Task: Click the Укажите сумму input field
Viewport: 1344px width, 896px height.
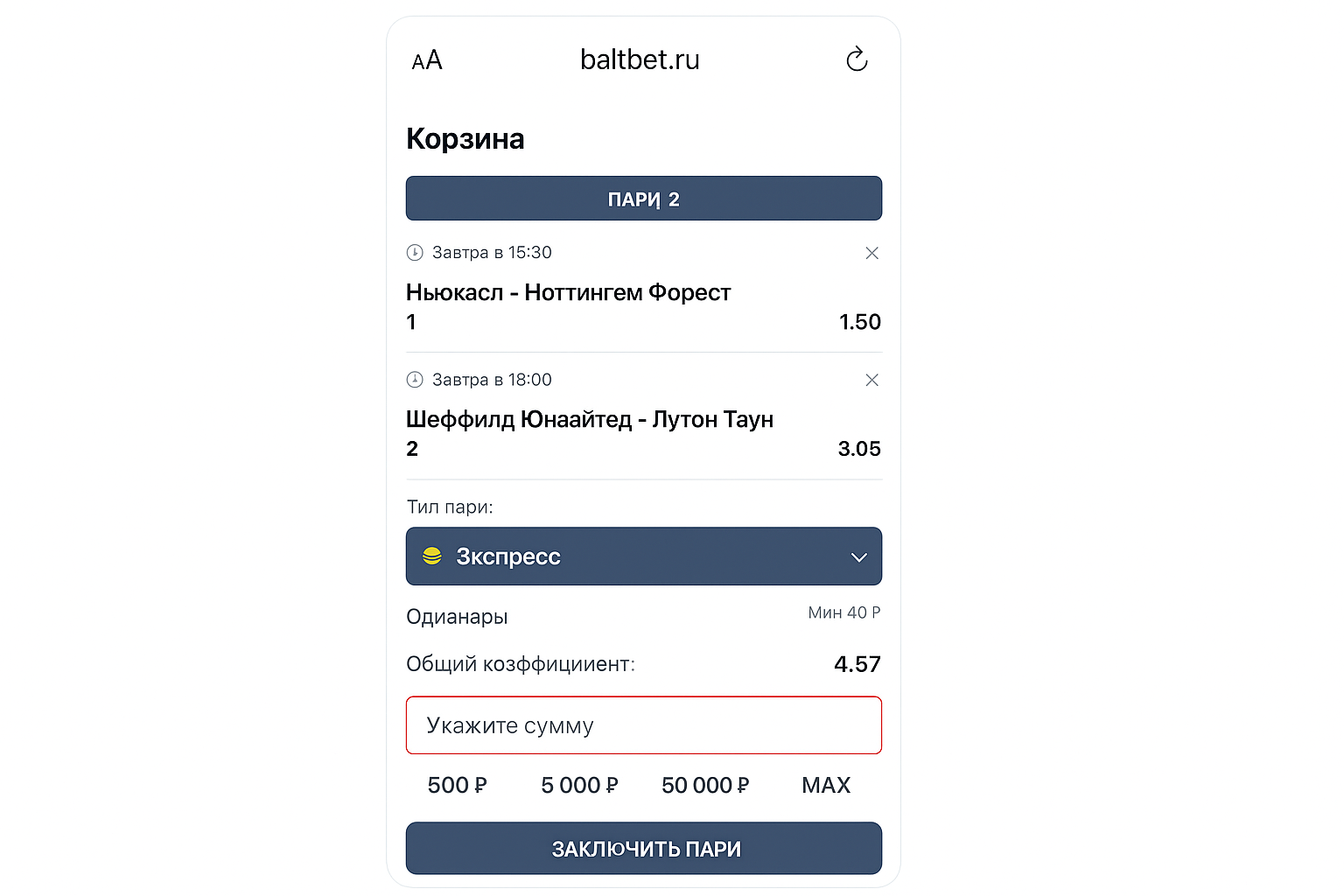Action: pos(643,725)
